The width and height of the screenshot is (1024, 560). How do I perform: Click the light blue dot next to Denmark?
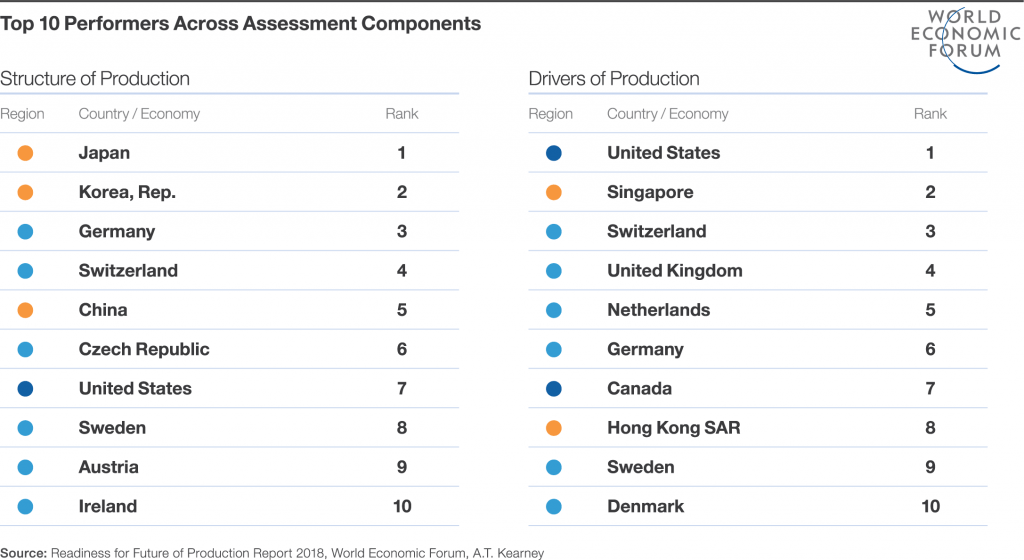554,506
